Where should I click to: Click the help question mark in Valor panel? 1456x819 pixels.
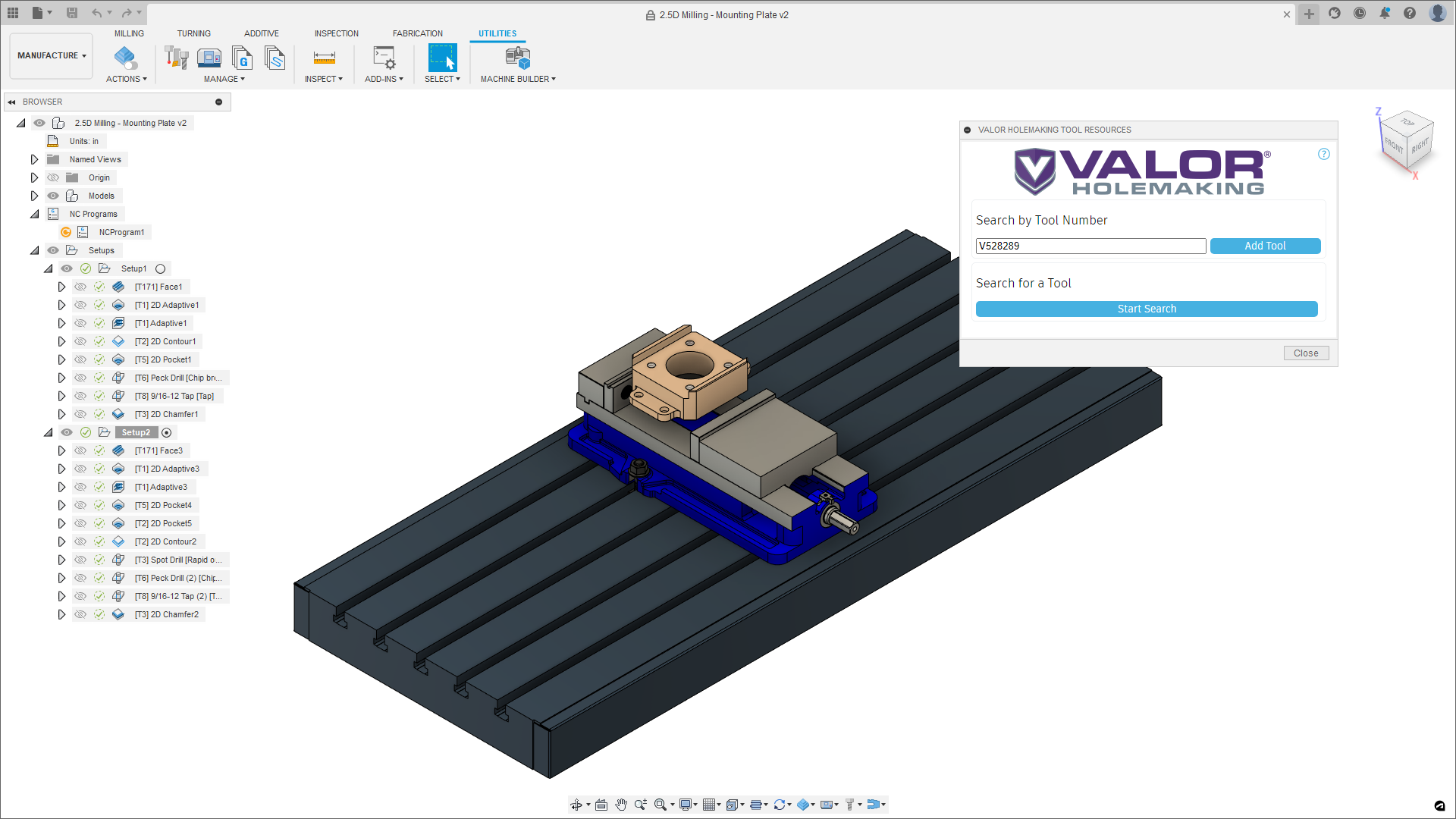[x=1323, y=154]
